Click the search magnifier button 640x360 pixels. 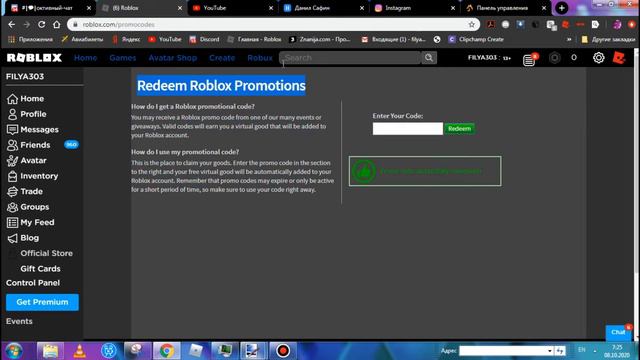429,58
